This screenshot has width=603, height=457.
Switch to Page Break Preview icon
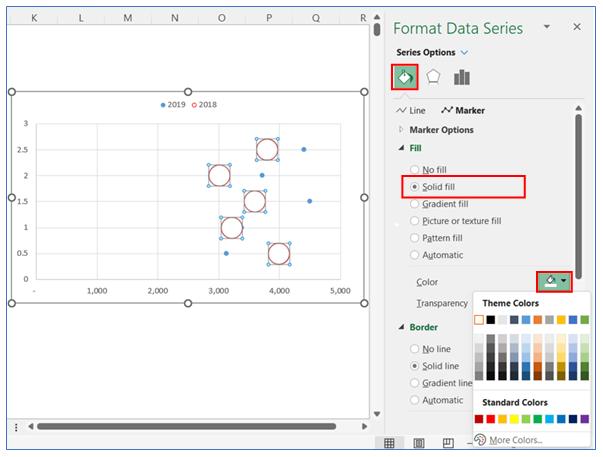(447, 443)
